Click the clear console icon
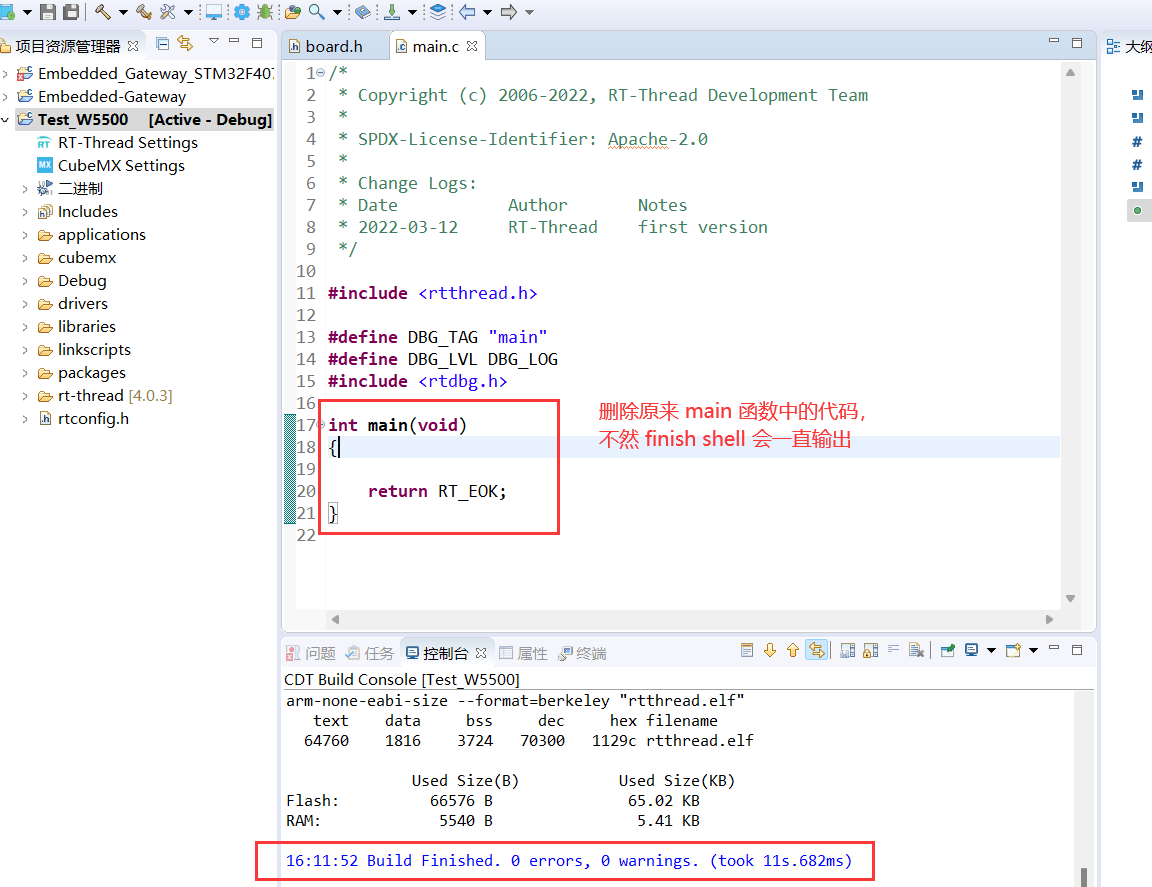 [x=916, y=651]
